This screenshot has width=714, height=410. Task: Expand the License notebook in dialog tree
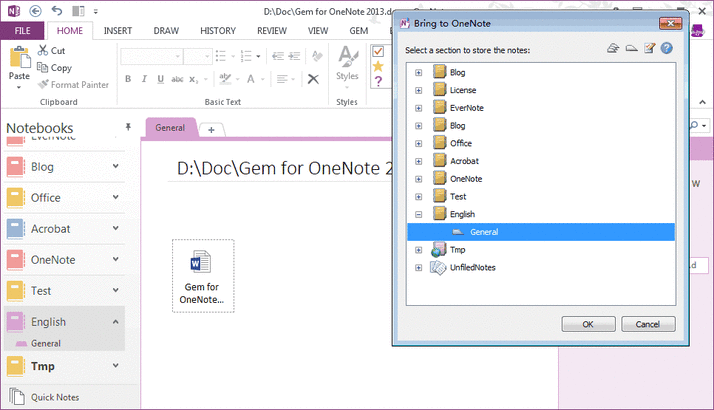(x=418, y=90)
